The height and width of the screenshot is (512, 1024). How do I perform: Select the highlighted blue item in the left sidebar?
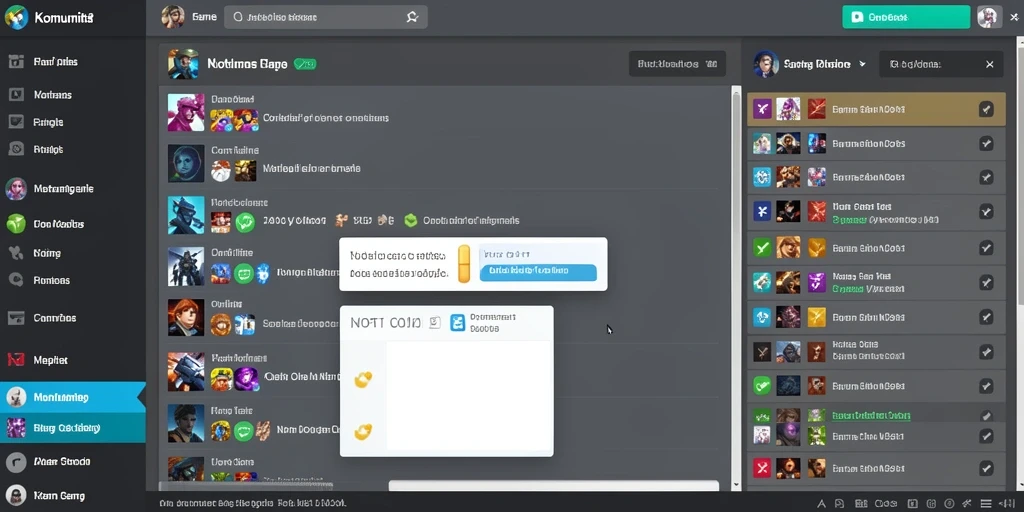[x=72, y=397]
